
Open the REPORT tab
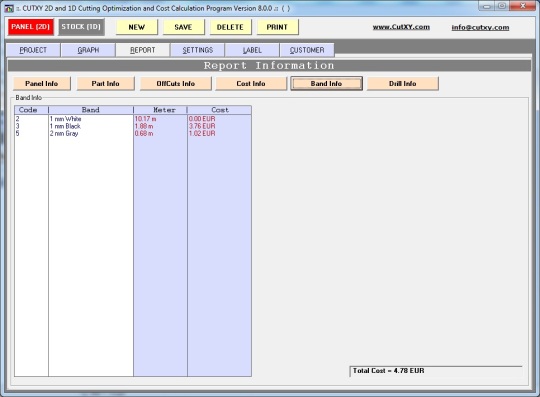[143, 50]
